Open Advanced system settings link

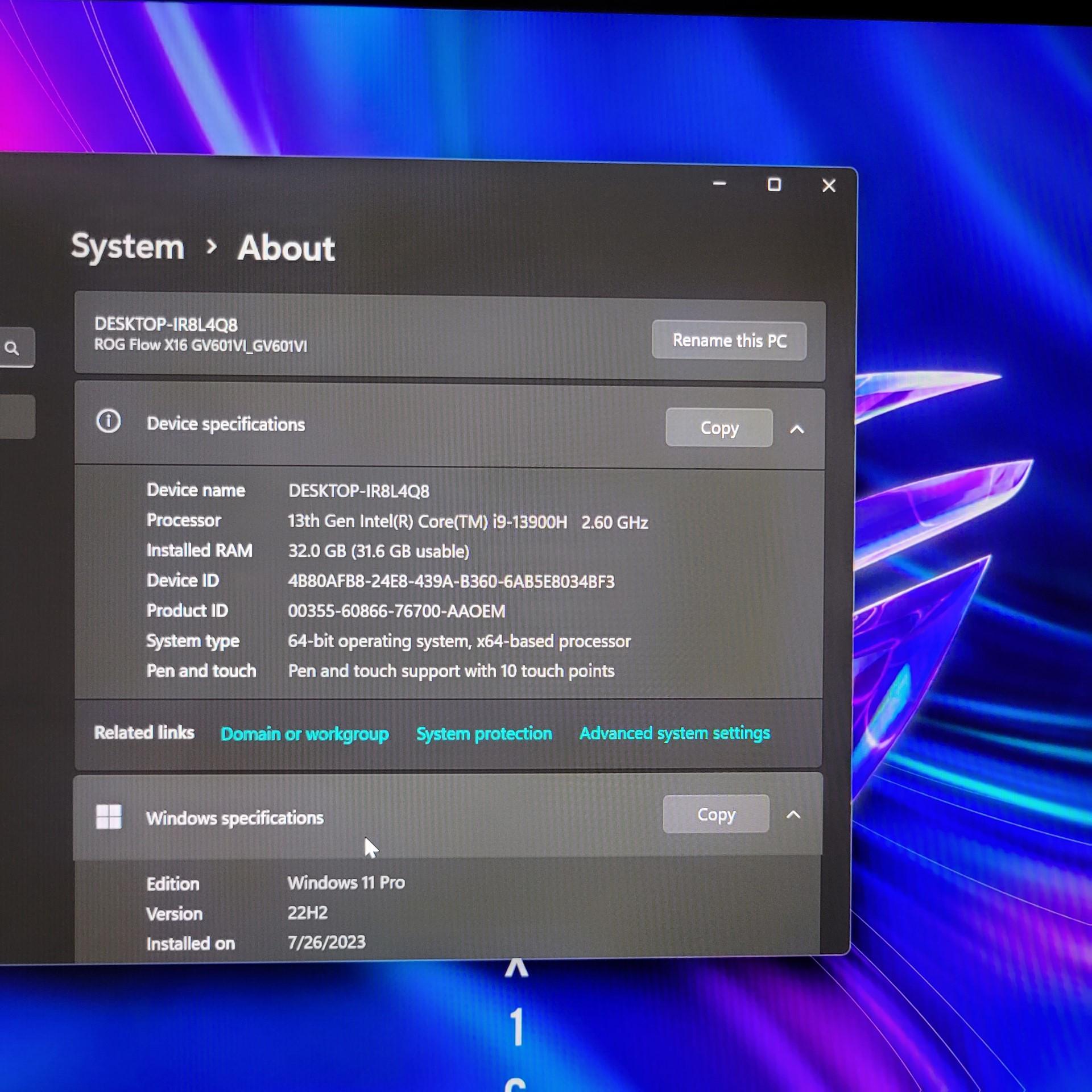tap(675, 733)
